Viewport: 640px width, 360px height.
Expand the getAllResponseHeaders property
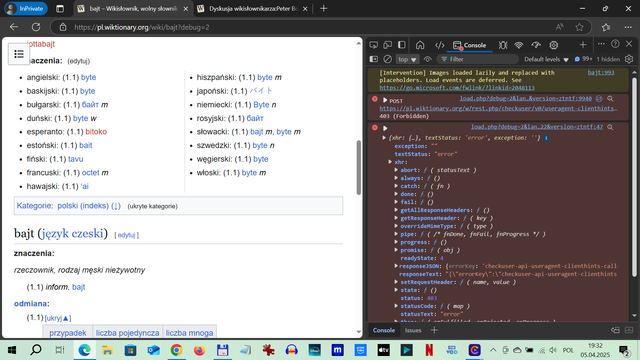396,210
